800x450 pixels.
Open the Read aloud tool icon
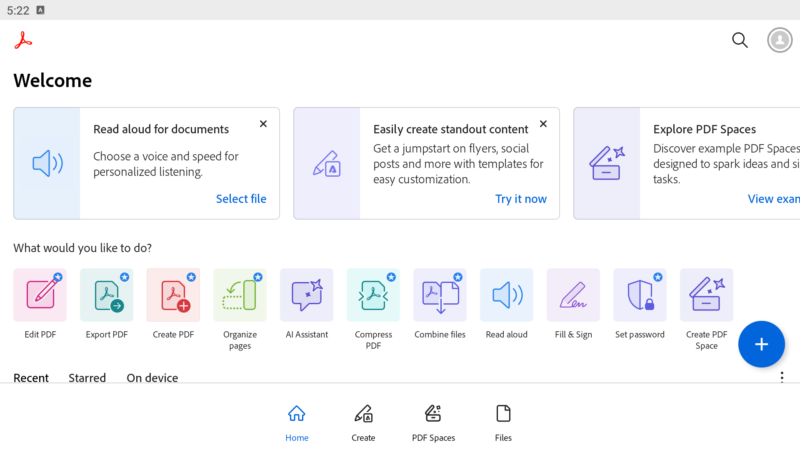(x=506, y=295)
